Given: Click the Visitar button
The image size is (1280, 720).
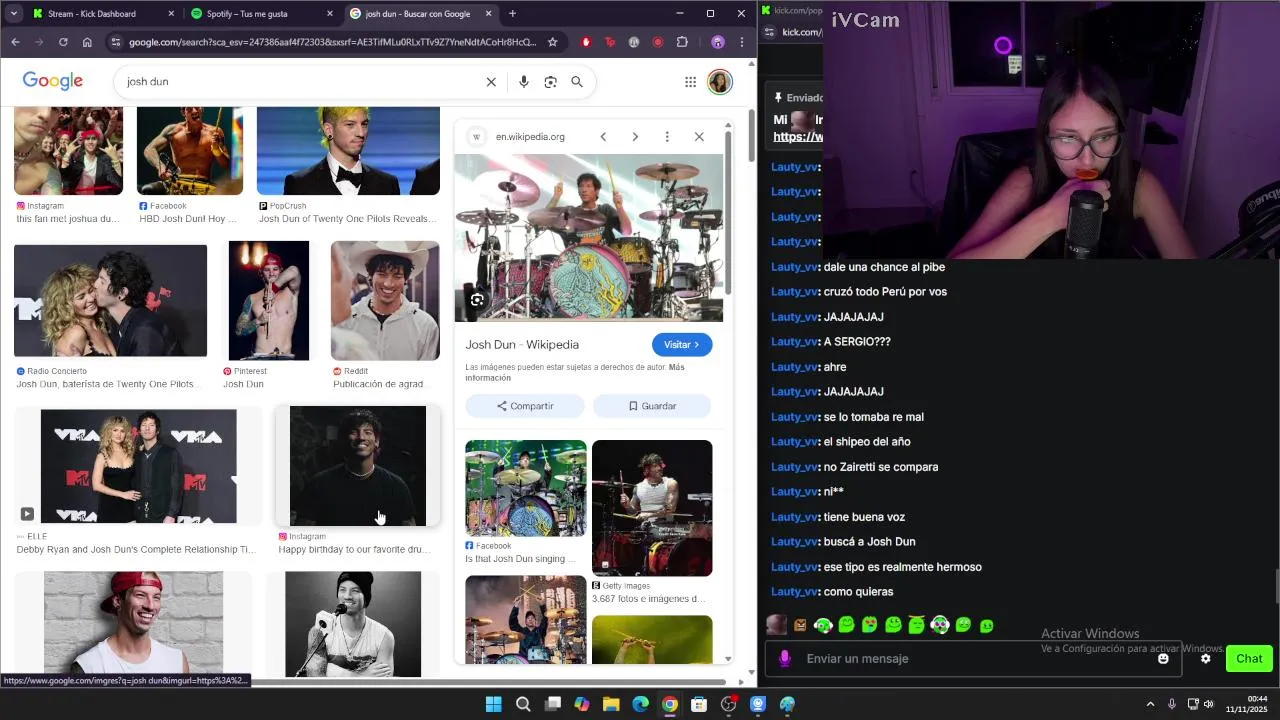Looking at the screenshot, I should pos(682,345).
